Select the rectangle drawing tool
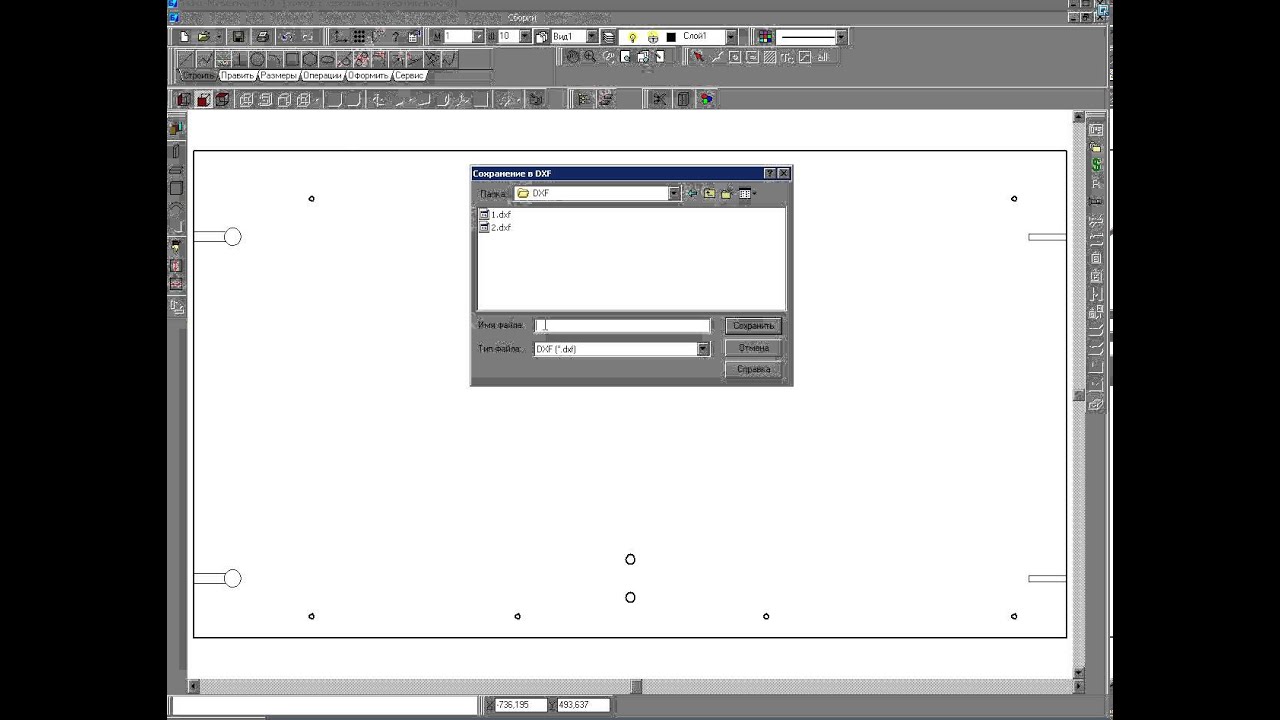This screenshot has width=1280, height=720. [292, 59]
